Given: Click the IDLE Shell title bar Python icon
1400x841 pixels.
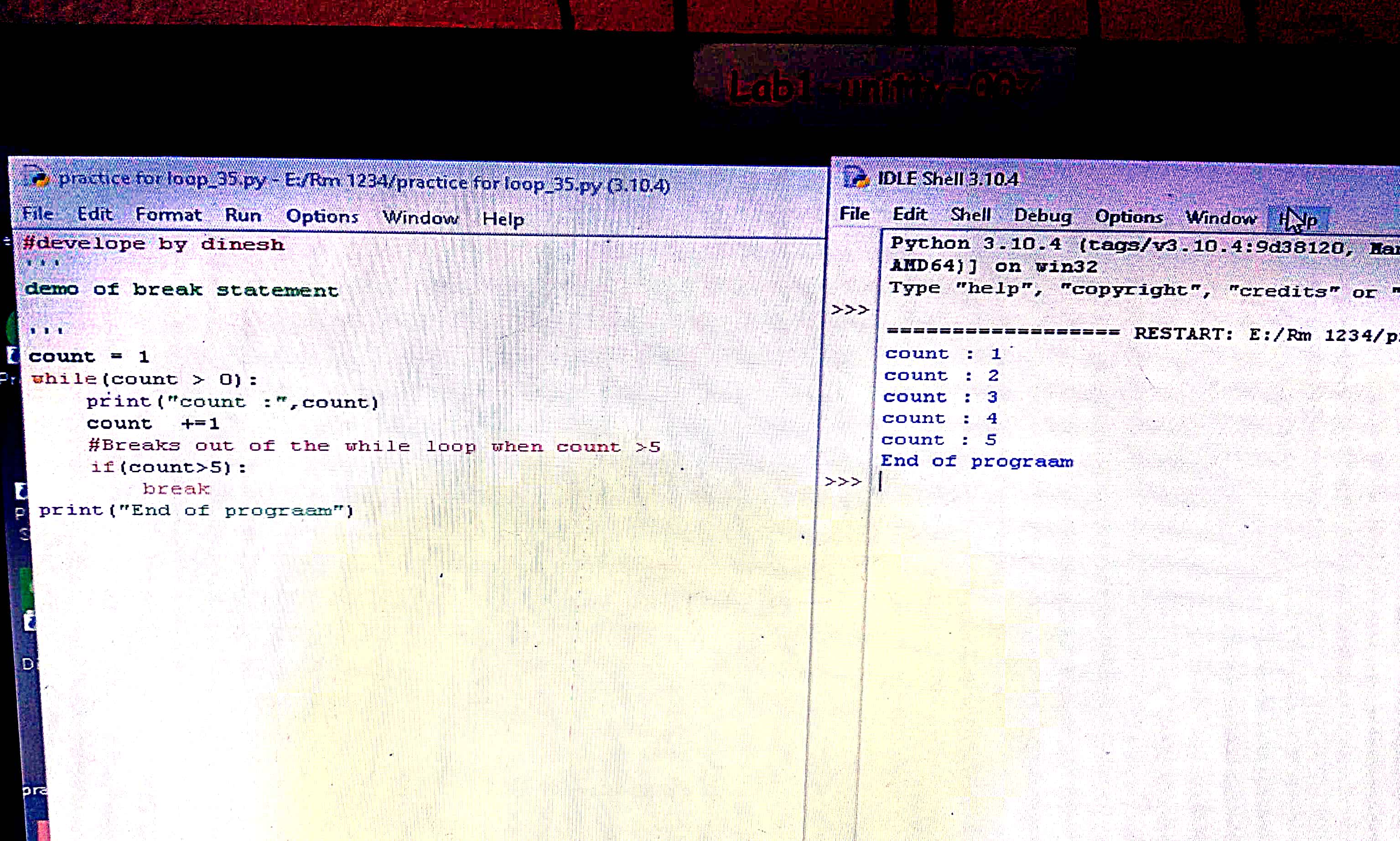Looking at the screenshot, I should pyautogui.click(x=856, y=178).
